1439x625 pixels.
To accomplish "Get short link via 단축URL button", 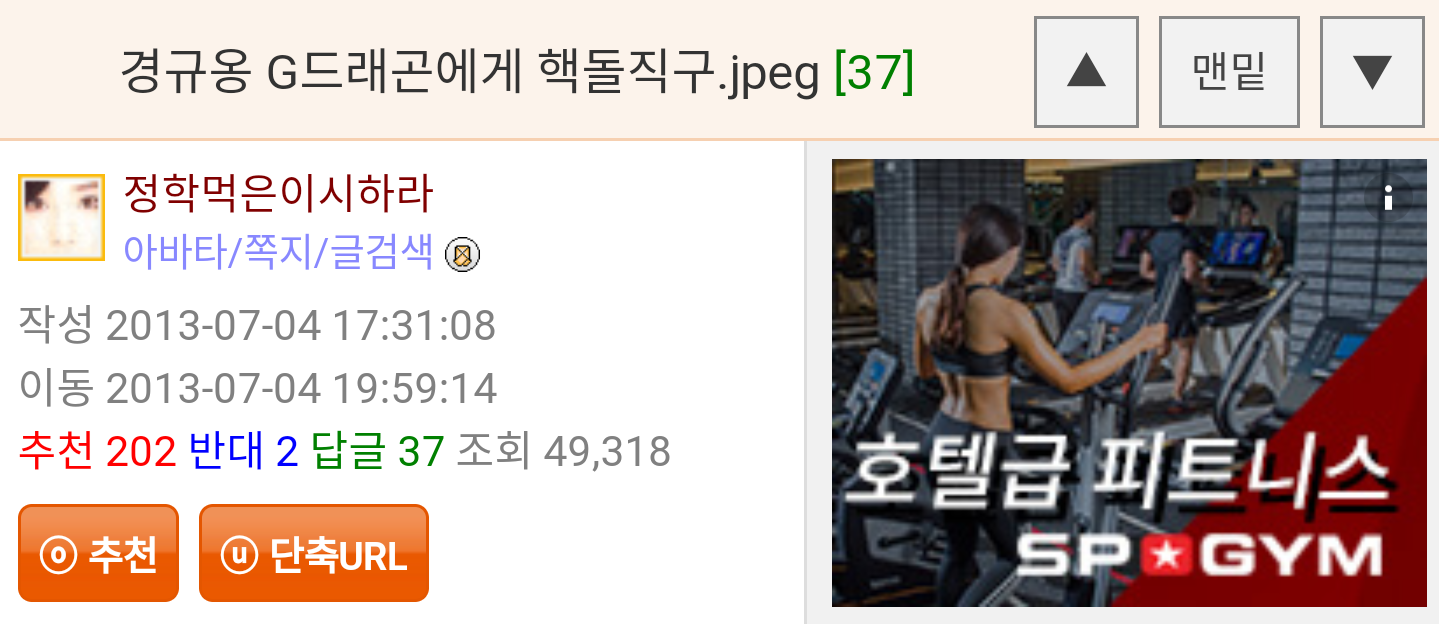I will pos(314,553).
